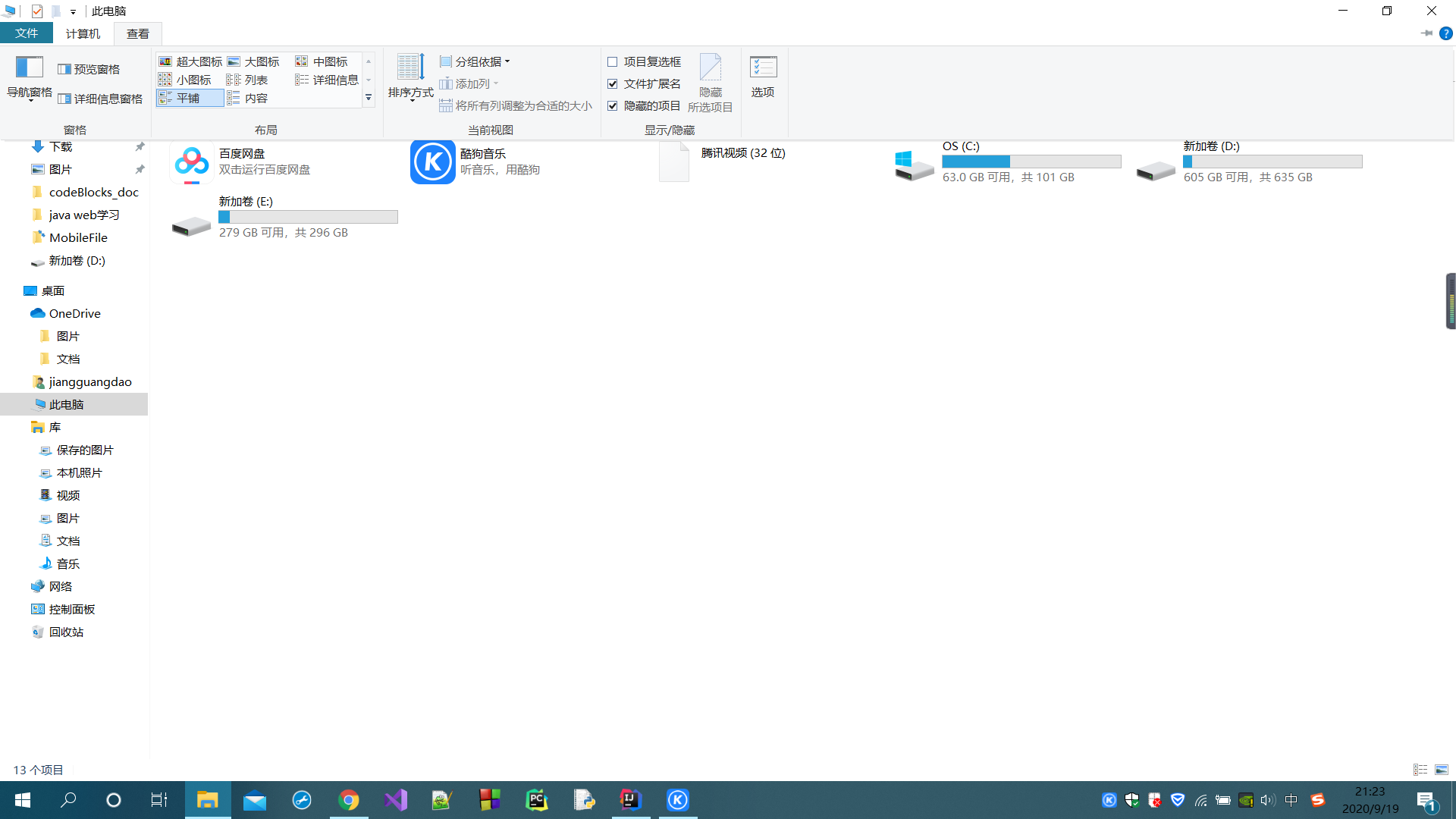Uncheck the 文件扩展名 (File name extensions) checkbox

(613, 84)
